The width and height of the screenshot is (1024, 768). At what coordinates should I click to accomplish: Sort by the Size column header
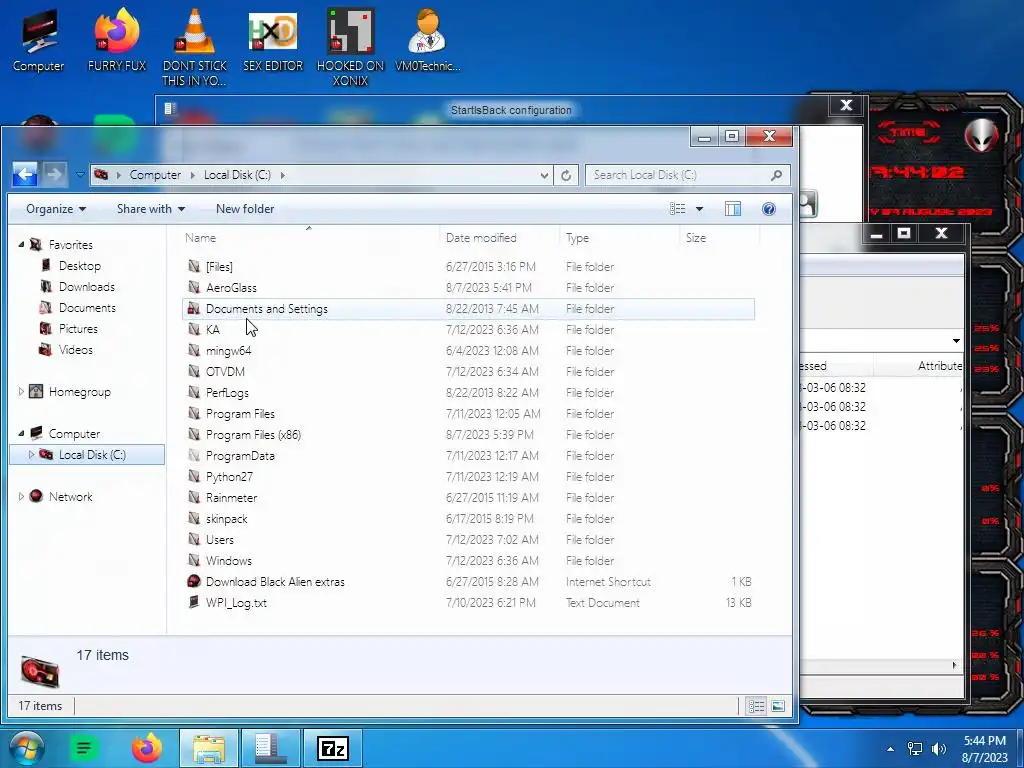(719, 238)
